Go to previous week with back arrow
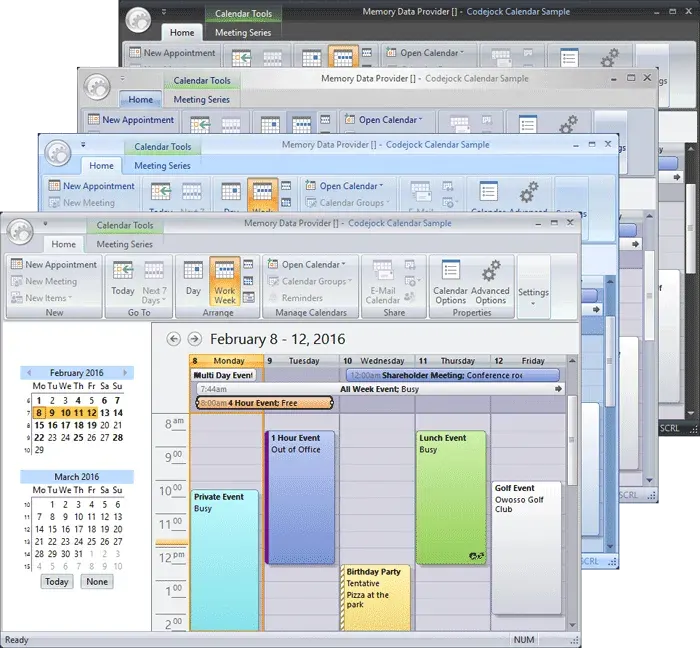700x648 pixels. point(173,339)
